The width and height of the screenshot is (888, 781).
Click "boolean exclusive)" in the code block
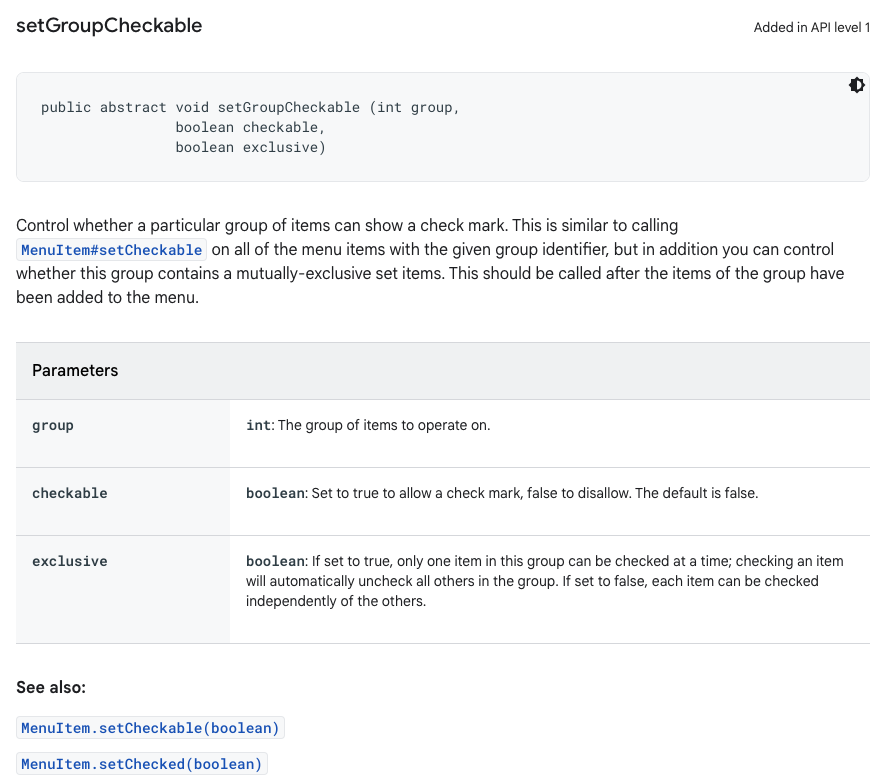click(250, 148)
